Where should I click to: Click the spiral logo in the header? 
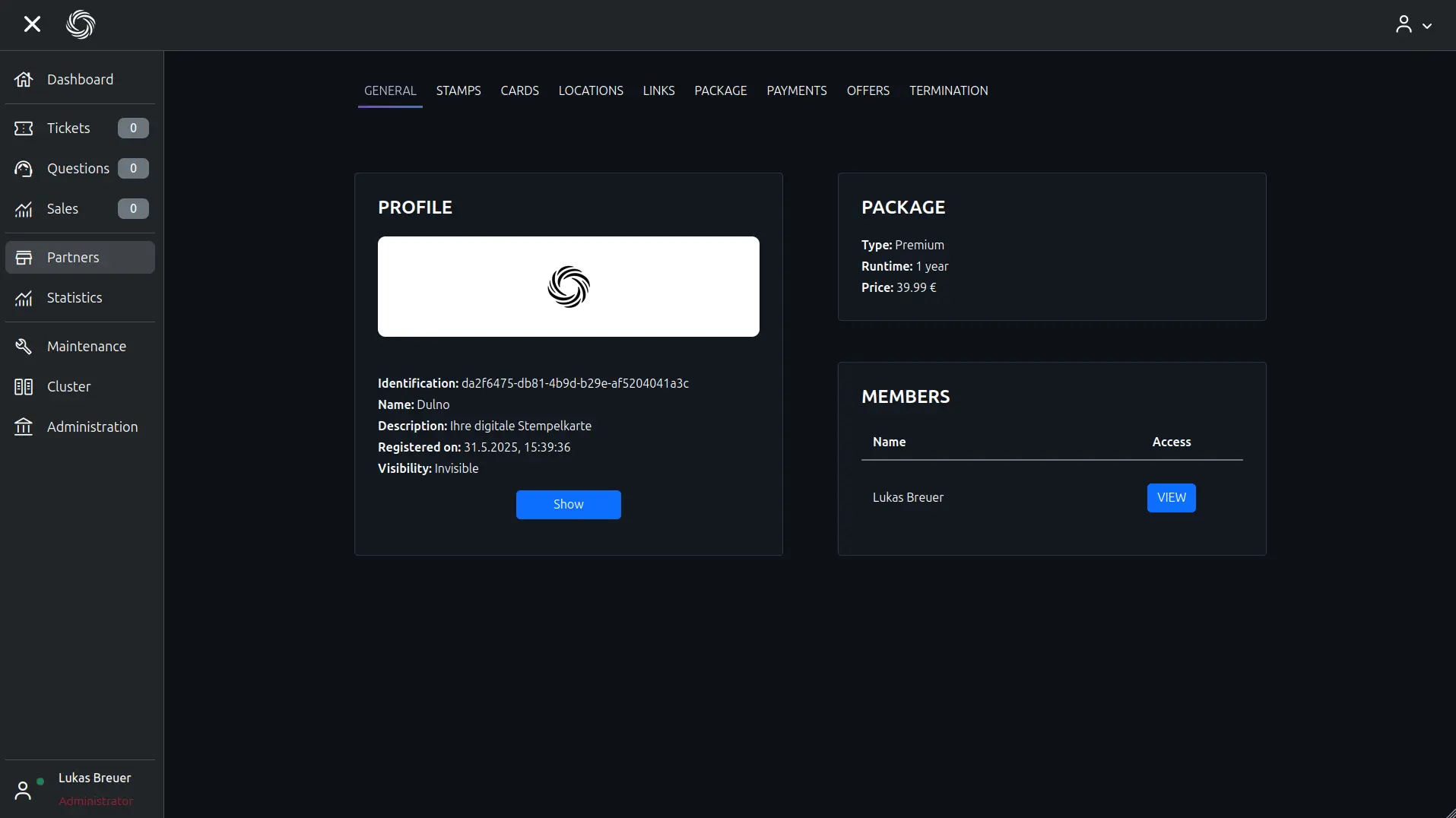pos(81,24)
